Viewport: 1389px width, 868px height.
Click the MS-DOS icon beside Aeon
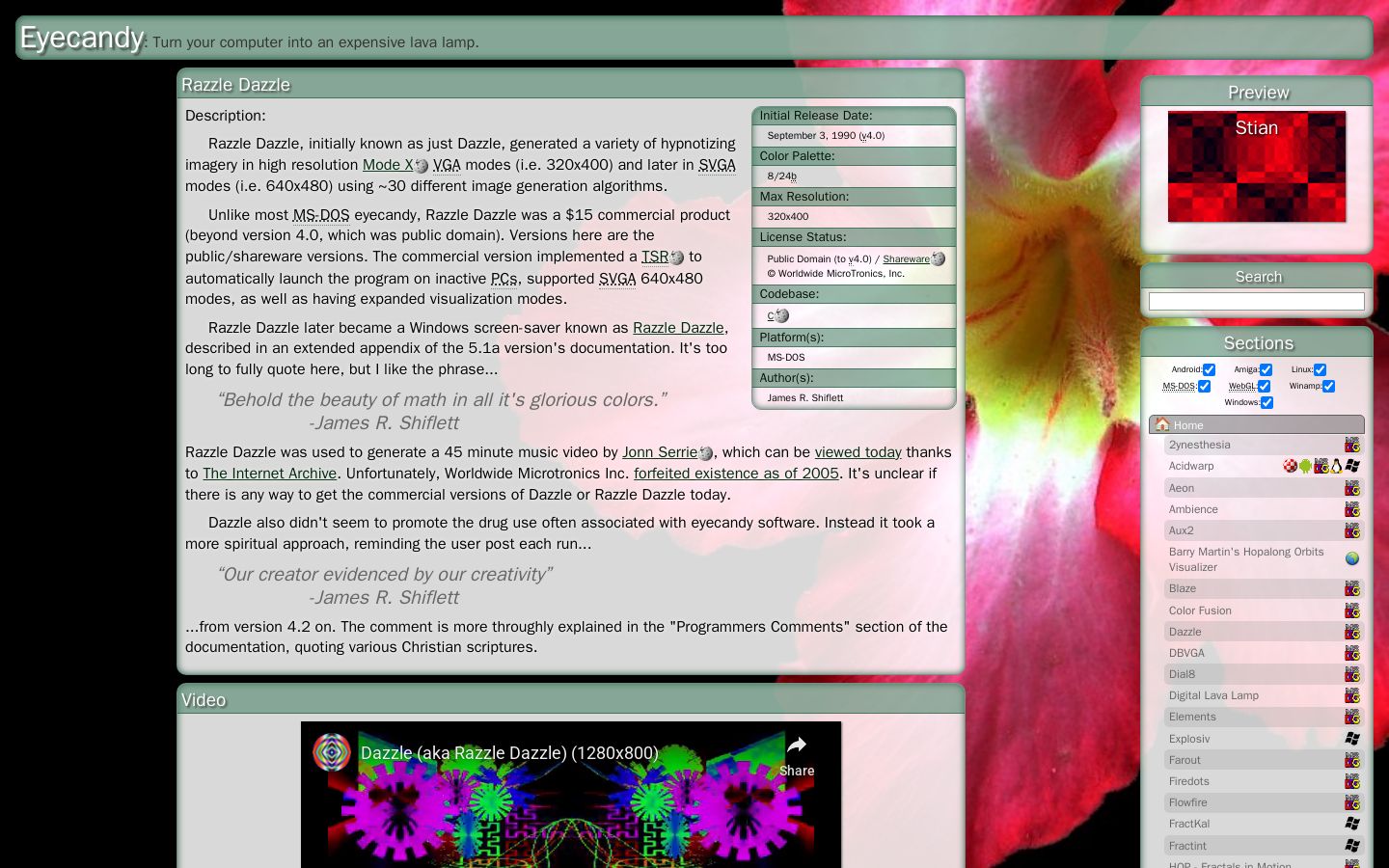[x=1352, y=488]
